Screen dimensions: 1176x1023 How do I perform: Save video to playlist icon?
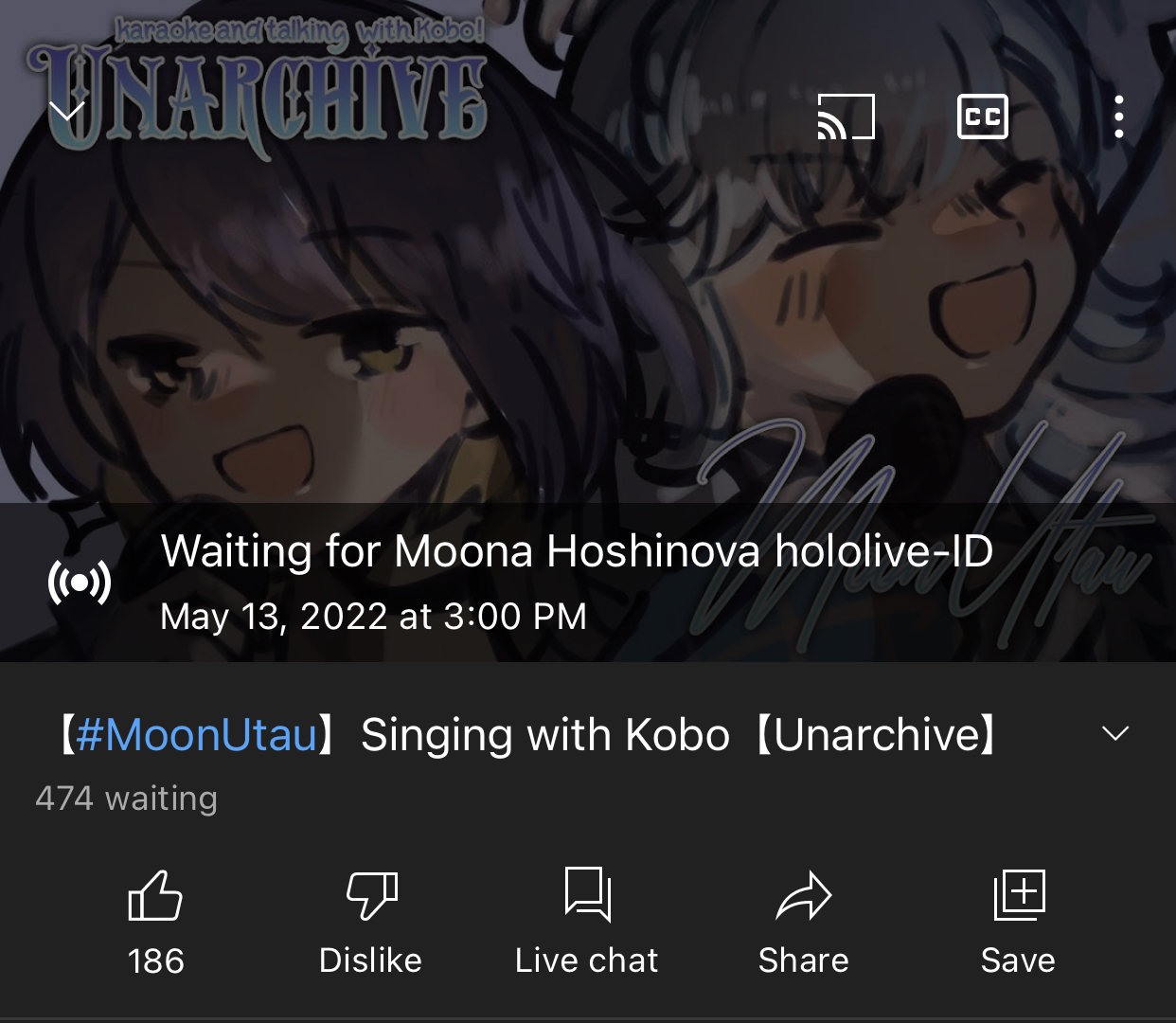(1019, 894)
